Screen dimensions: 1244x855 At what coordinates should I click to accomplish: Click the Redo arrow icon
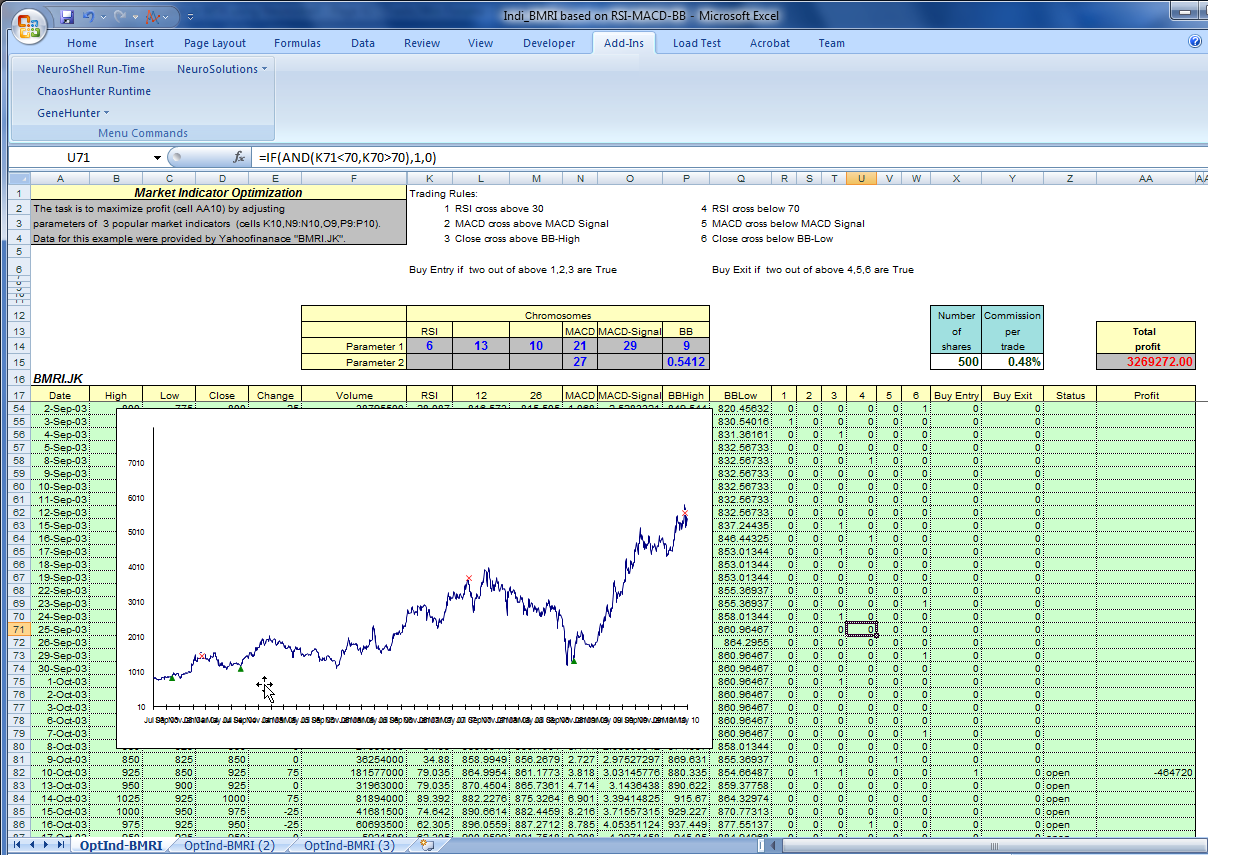(x=121, y=16)
